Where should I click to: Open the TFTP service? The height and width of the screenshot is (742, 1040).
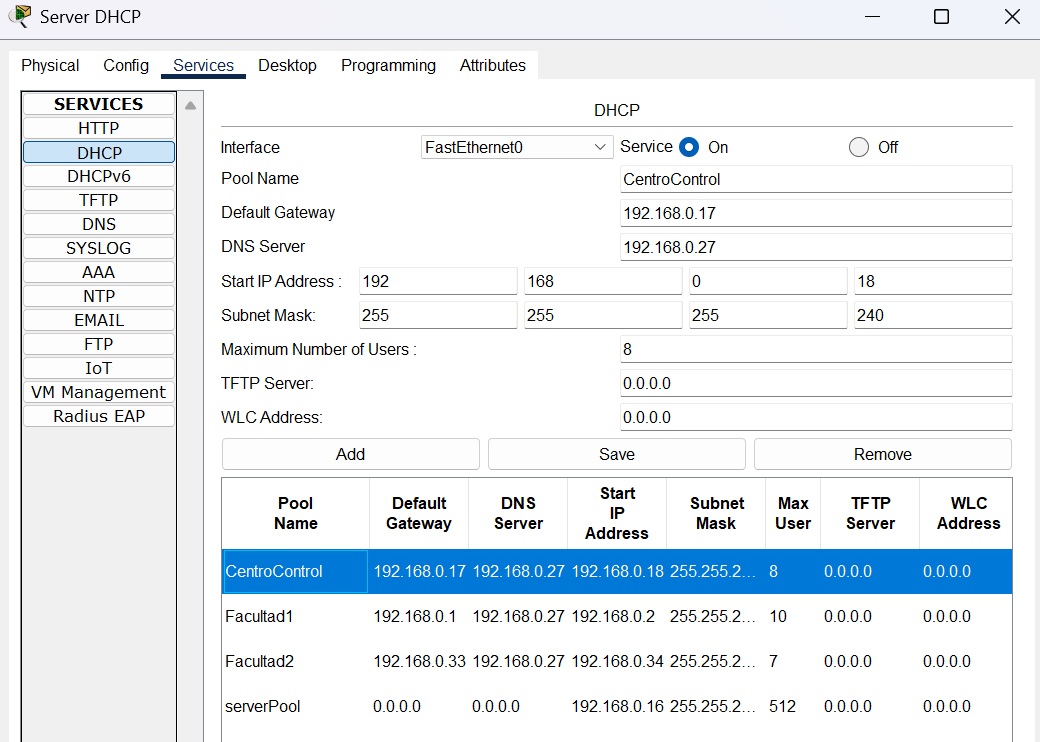[99, 200]
